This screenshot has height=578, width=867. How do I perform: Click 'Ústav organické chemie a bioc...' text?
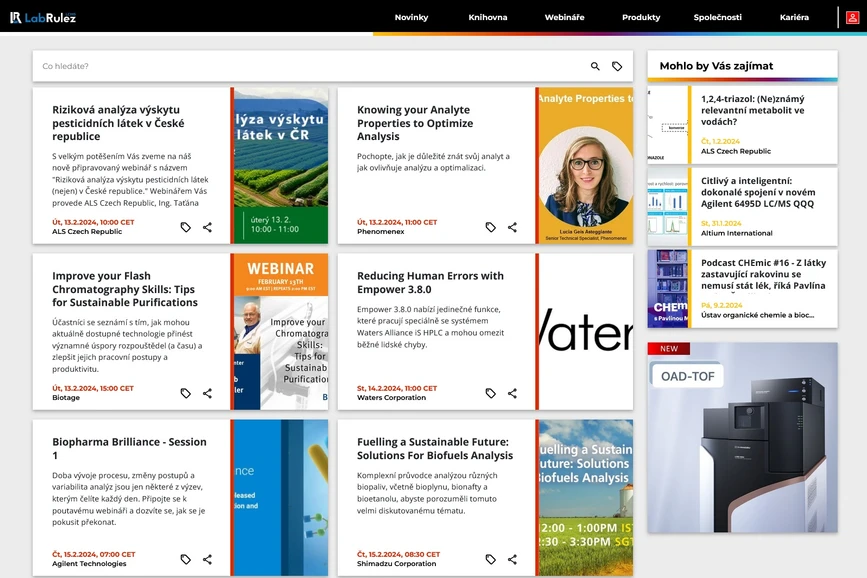coord(758,315)
